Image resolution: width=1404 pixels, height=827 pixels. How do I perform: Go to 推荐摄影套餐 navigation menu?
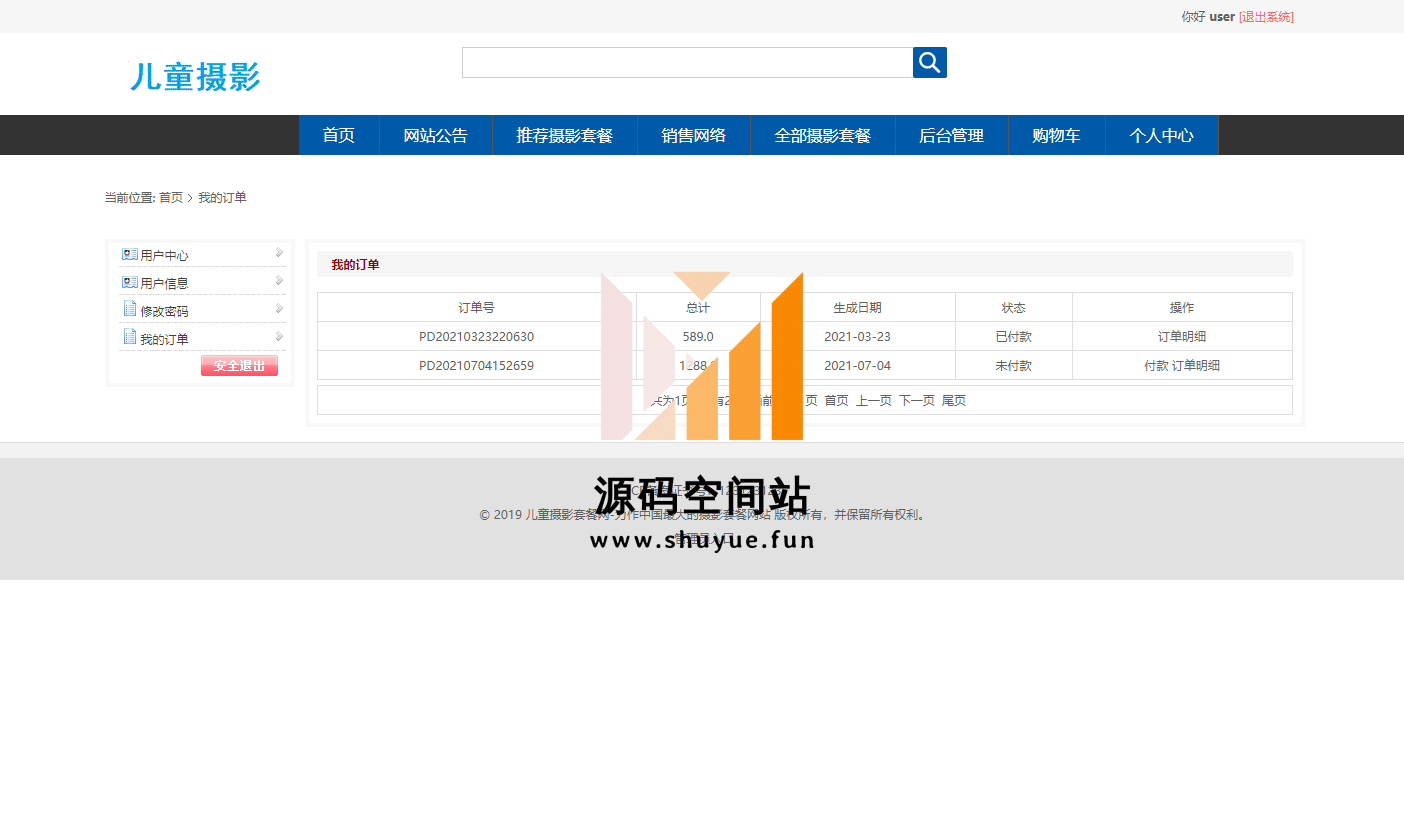tap(564, 136)
